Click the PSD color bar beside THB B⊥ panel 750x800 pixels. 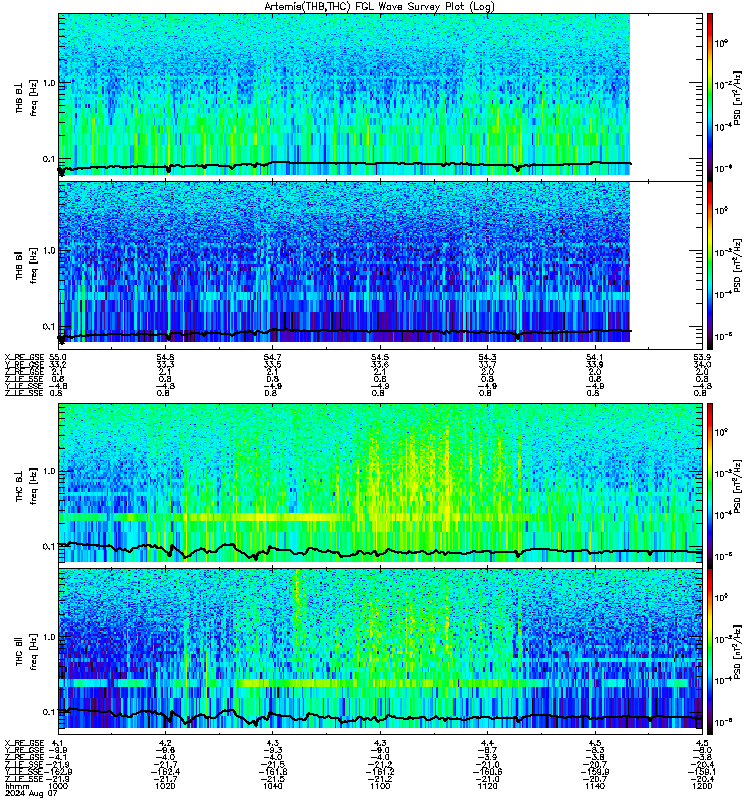coord(710,96)
